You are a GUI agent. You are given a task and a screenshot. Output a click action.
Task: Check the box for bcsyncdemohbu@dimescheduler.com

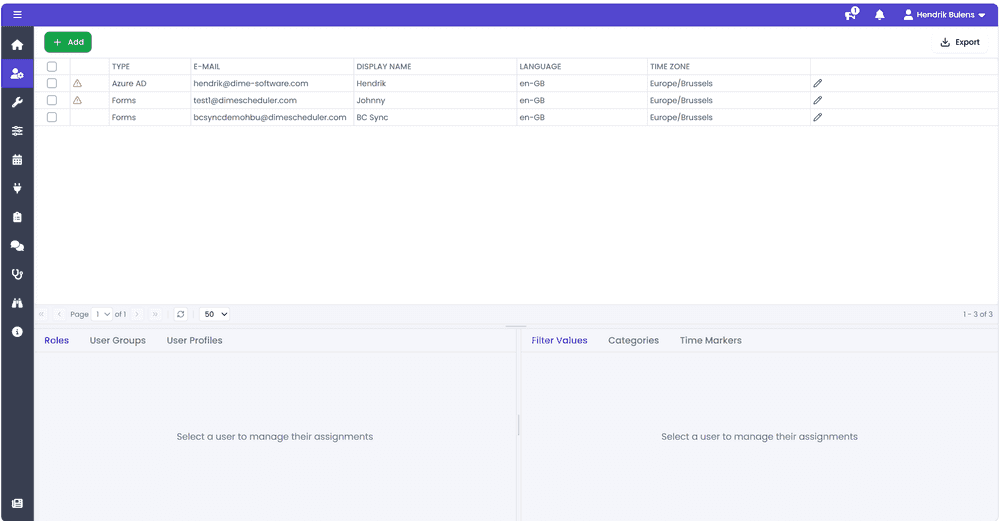[x=52, y=117]
